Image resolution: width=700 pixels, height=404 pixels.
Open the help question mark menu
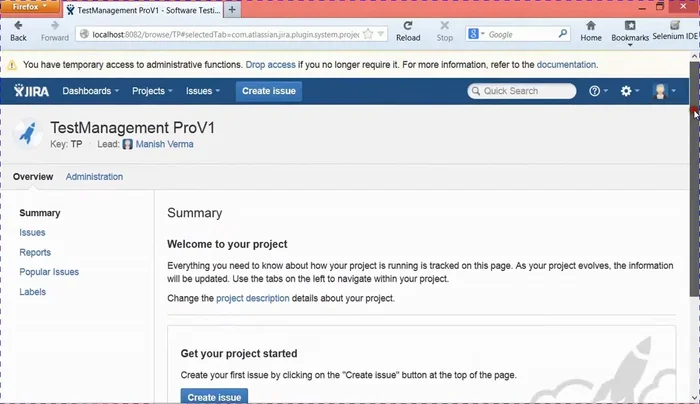598,91
